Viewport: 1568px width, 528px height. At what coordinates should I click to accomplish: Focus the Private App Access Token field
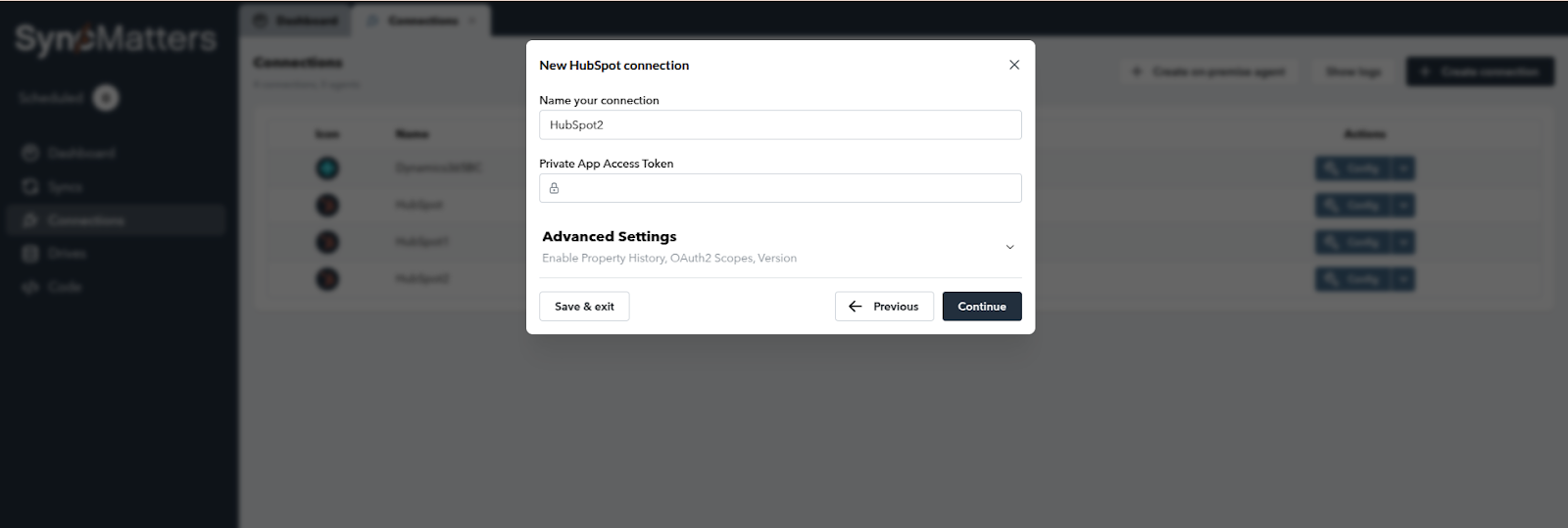point(788,188)
